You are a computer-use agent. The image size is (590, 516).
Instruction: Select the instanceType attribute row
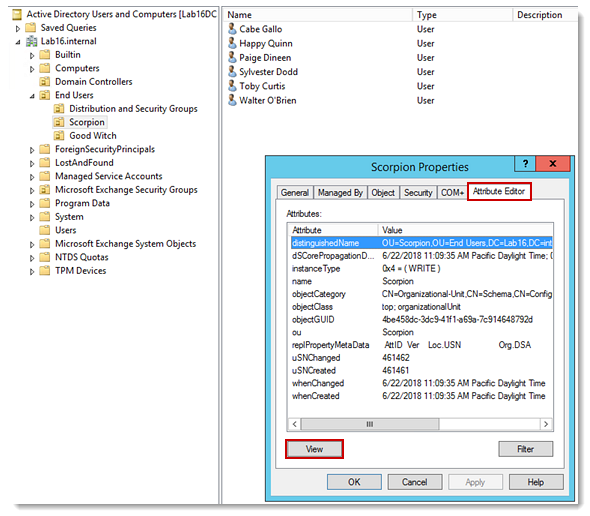[421, 268]
